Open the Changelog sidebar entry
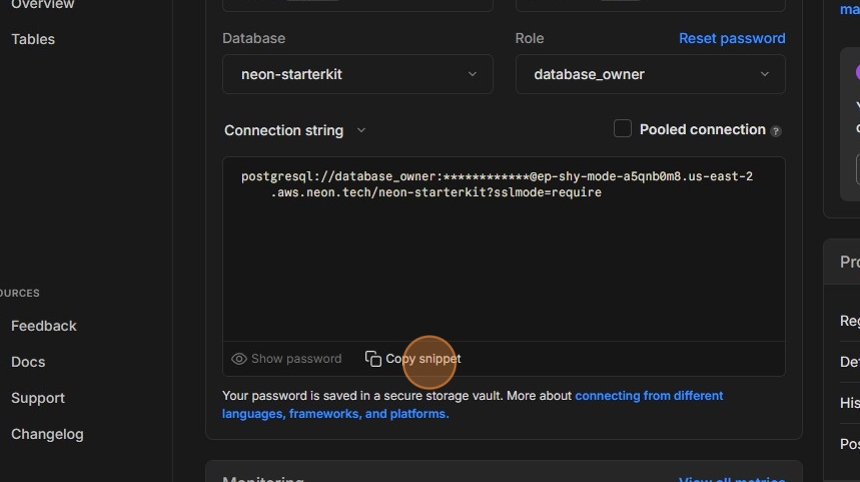Image resolution: width=860 pixels, height=482 pixels. pos(47,434)
